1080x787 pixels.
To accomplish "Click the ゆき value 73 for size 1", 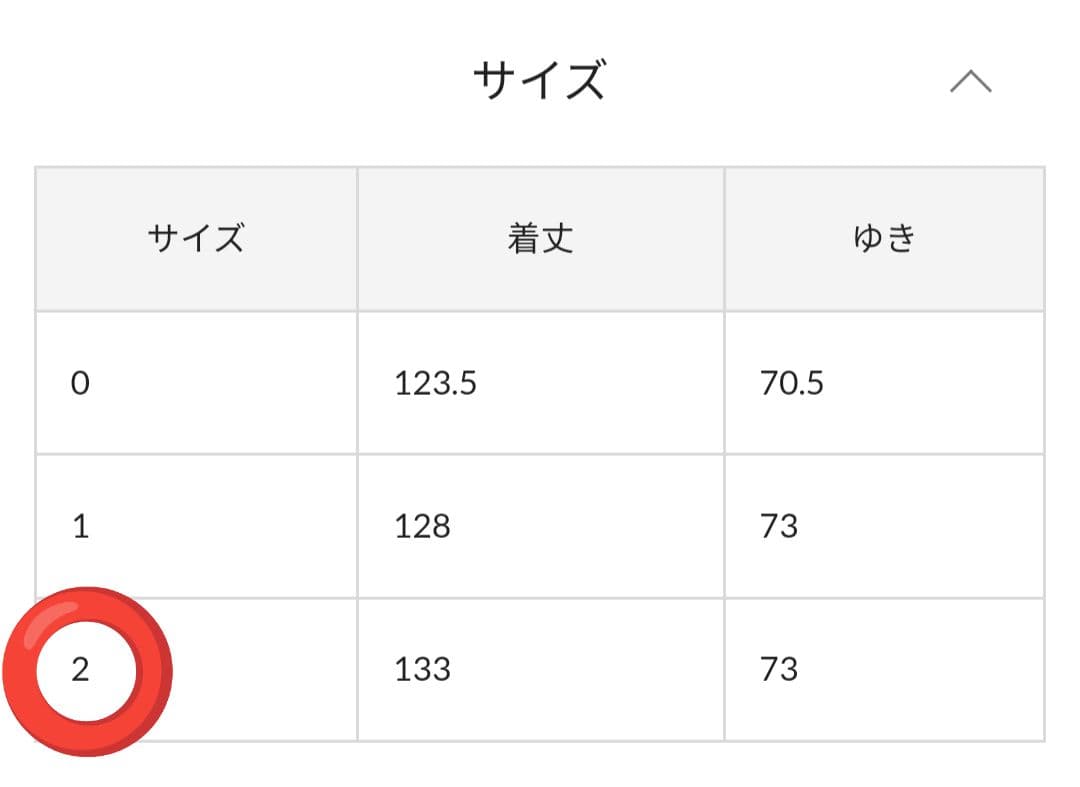I will coord(778,526).
